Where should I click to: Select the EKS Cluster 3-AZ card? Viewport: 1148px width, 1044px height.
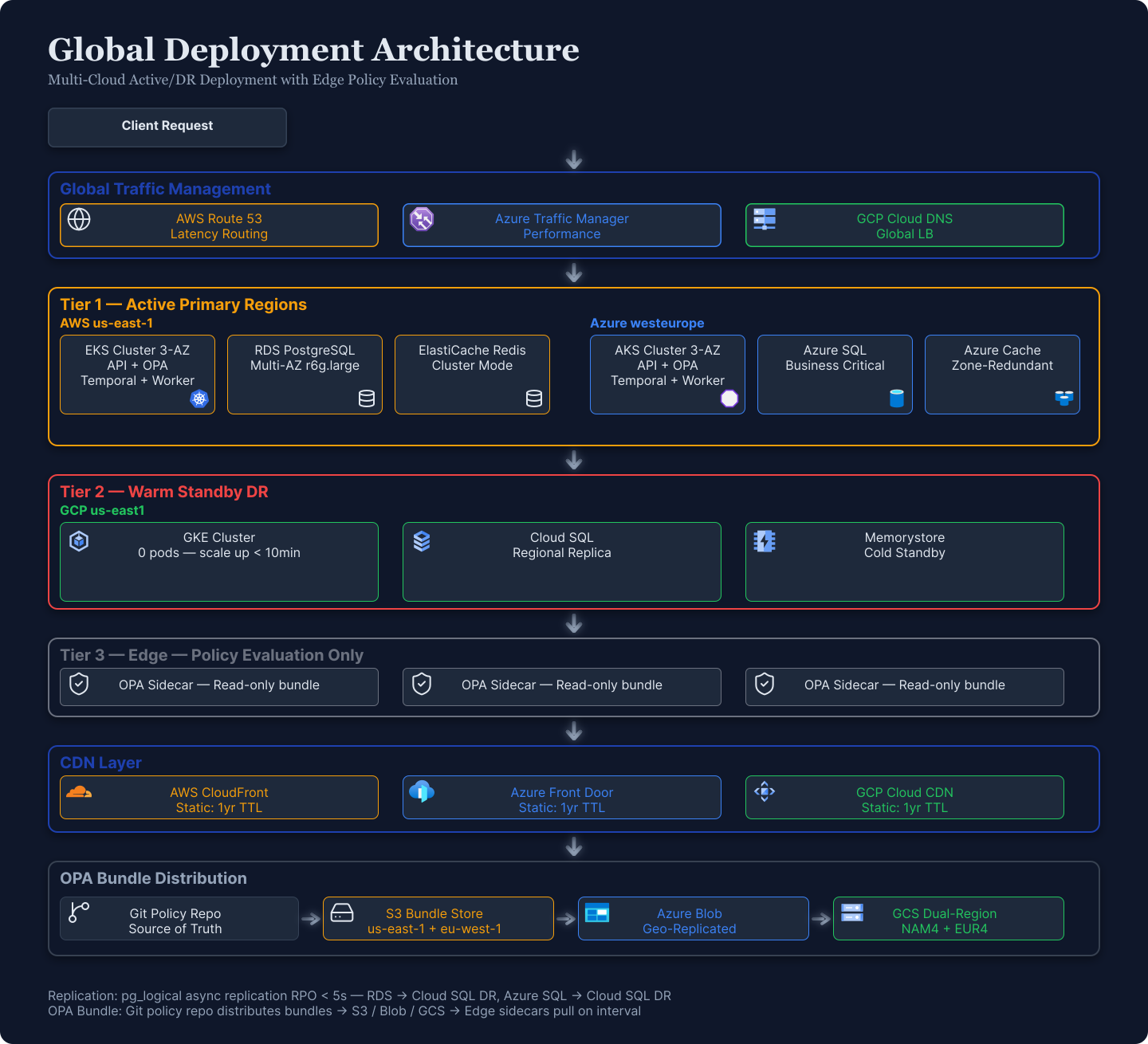tap(138, 375)
